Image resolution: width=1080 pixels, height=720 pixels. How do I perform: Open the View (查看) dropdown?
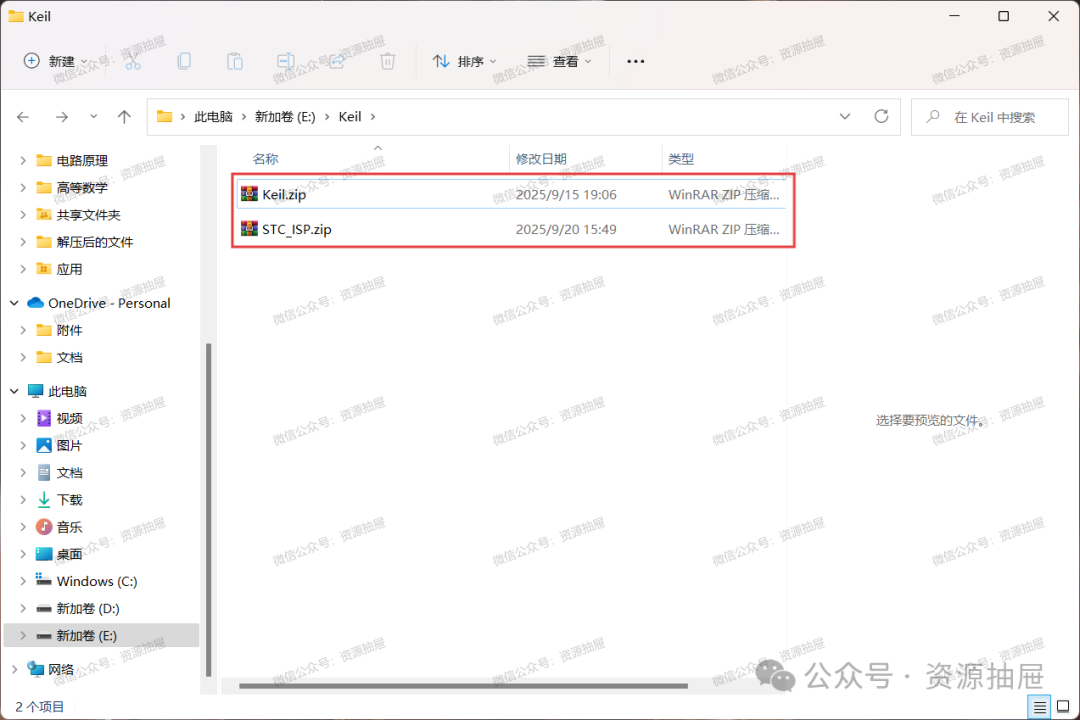pos(559,61)
